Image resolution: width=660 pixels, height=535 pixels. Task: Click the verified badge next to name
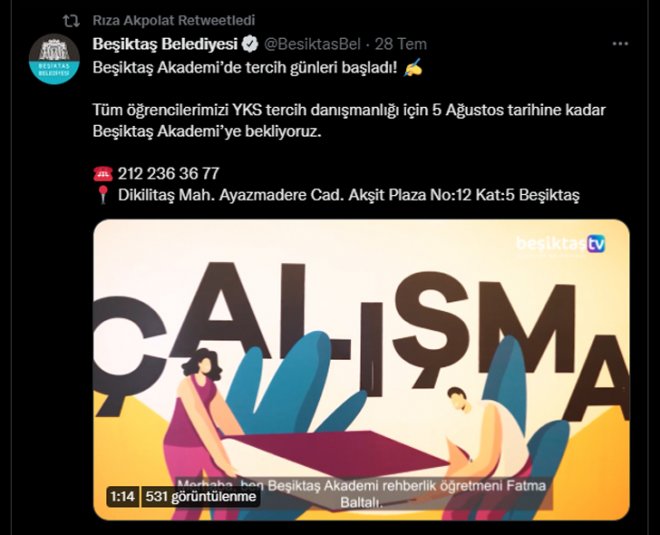pyautogui.click(x=251, y=44)
